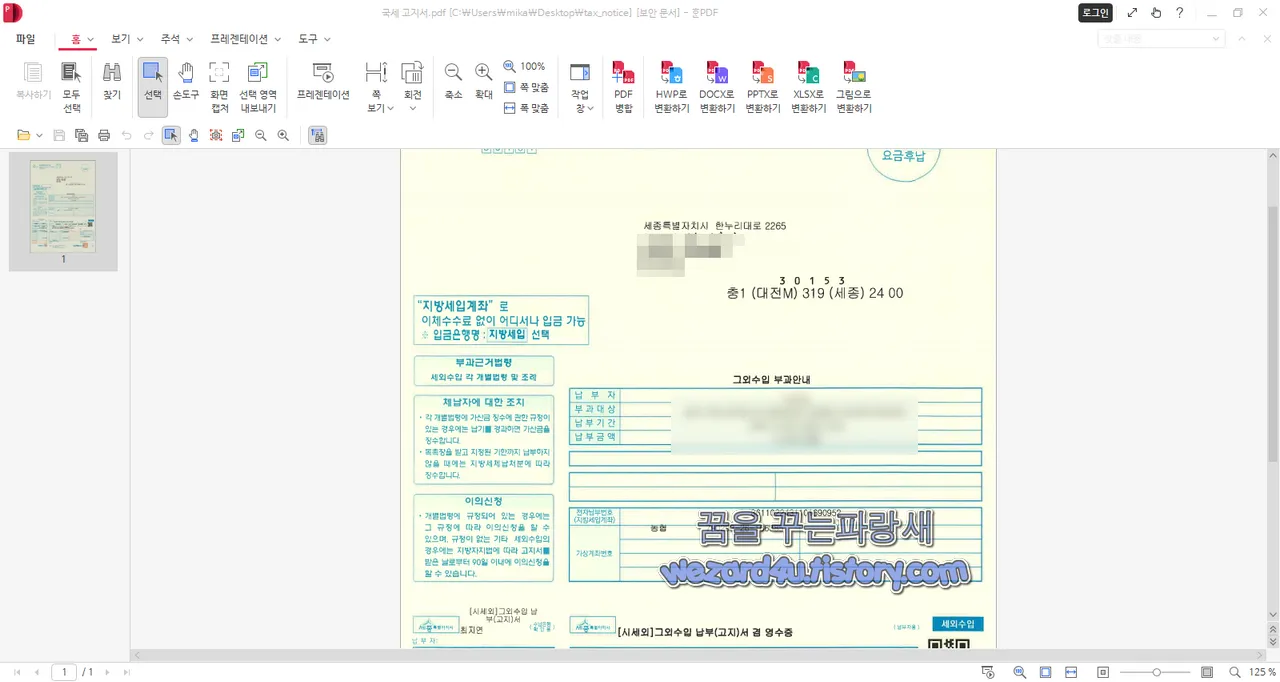Go to next page in status bar

pyautogui.click(x=107, y=673)
